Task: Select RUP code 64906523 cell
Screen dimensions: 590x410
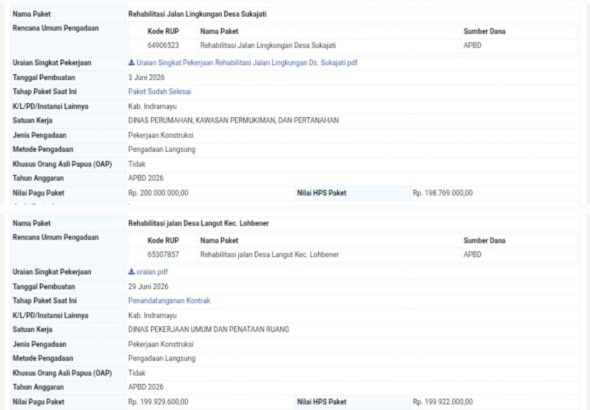Action: tap(163, 46)
